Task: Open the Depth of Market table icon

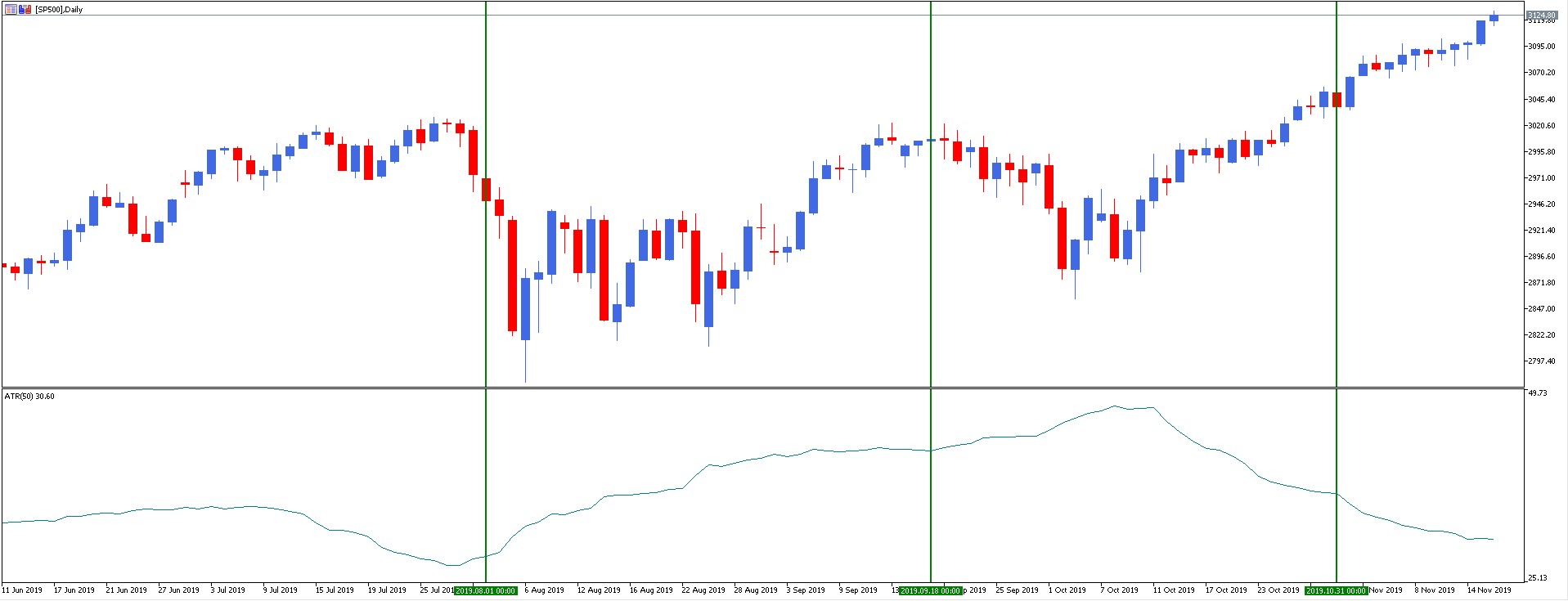Action: point(10,9)
